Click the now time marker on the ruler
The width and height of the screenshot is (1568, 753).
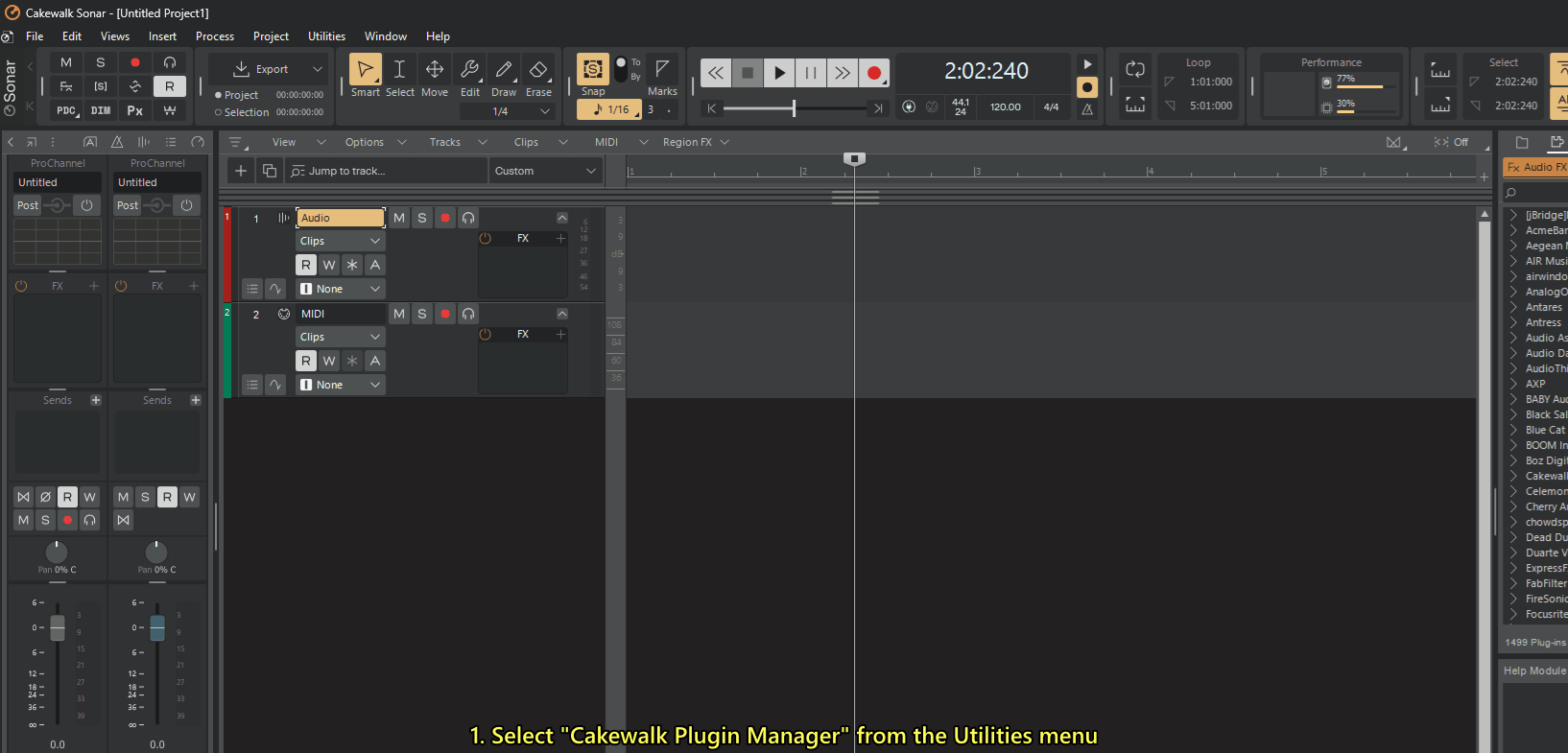pyautogui.click(x=854, y=158)
